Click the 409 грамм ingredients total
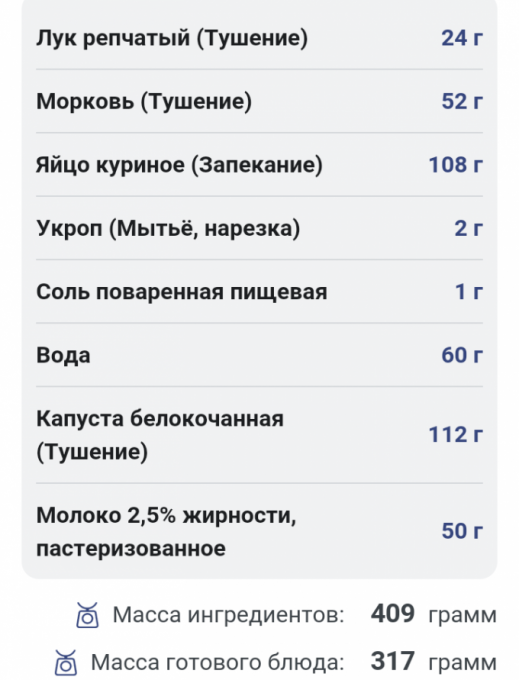The image size is (519, 680). [x=434, y=614]
